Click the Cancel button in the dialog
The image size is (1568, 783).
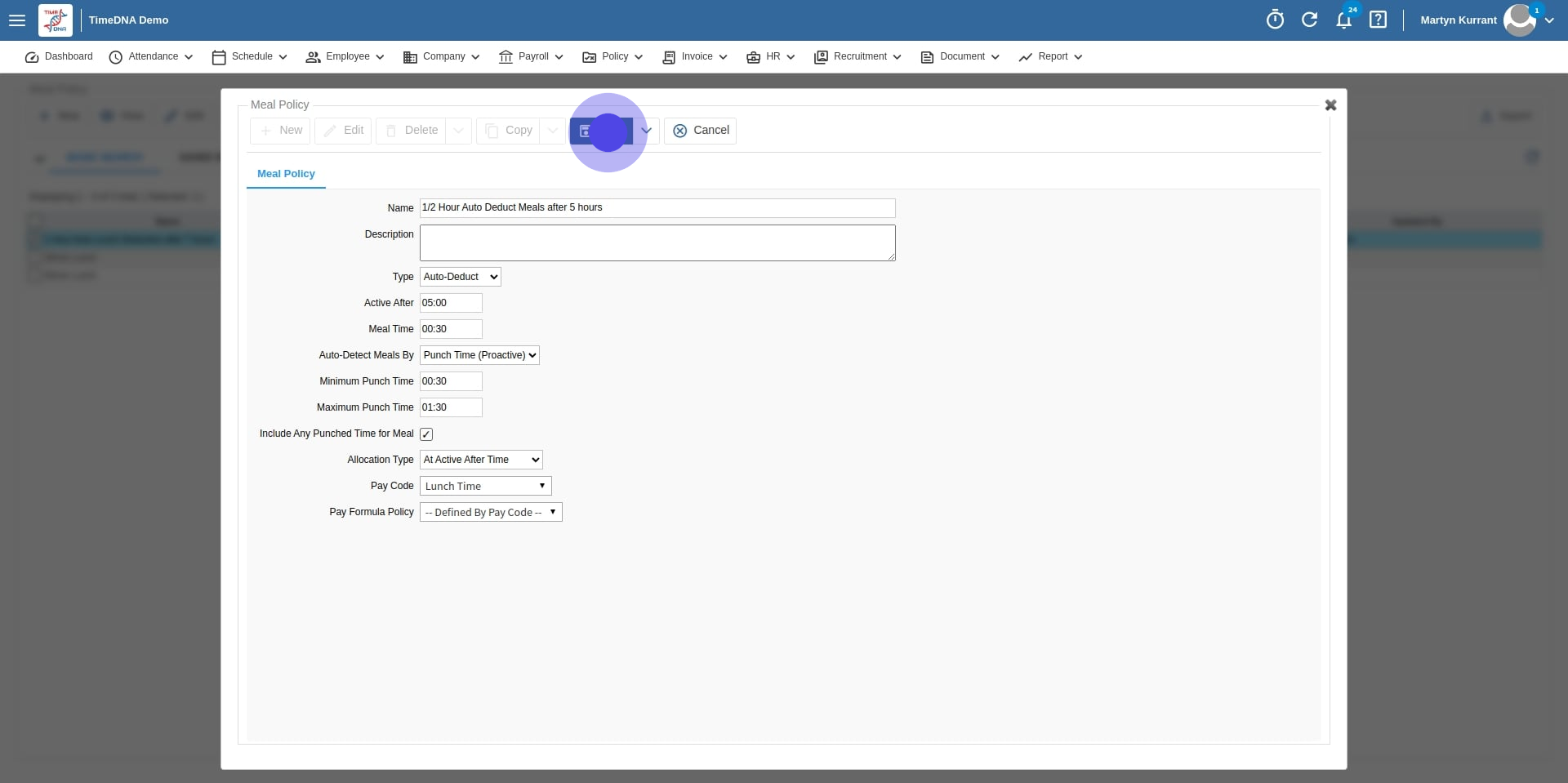(x=700, y=131)
